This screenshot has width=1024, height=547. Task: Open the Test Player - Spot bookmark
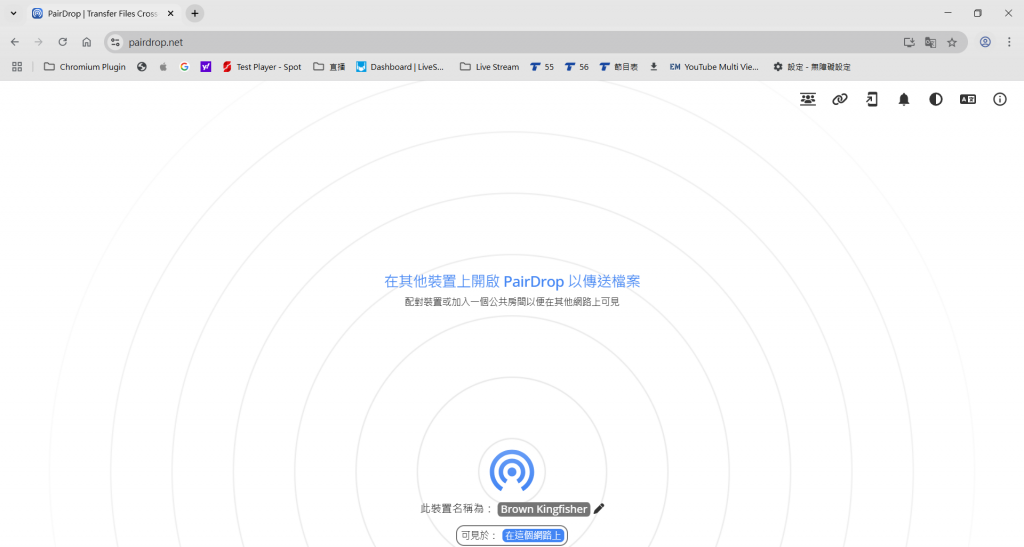[x=262, y=67]
